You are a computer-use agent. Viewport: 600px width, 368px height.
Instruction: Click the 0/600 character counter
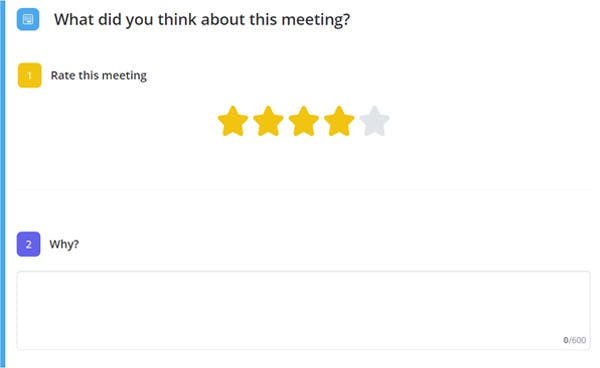(x=574, y=340)
